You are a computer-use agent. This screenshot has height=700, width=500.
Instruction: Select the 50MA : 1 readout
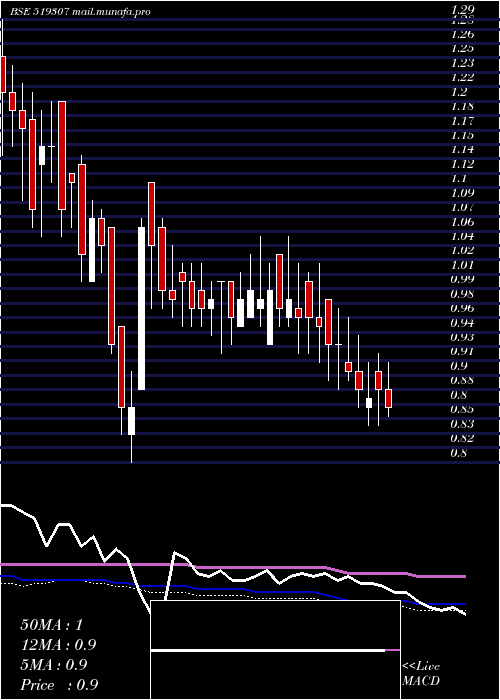point(52,625)
